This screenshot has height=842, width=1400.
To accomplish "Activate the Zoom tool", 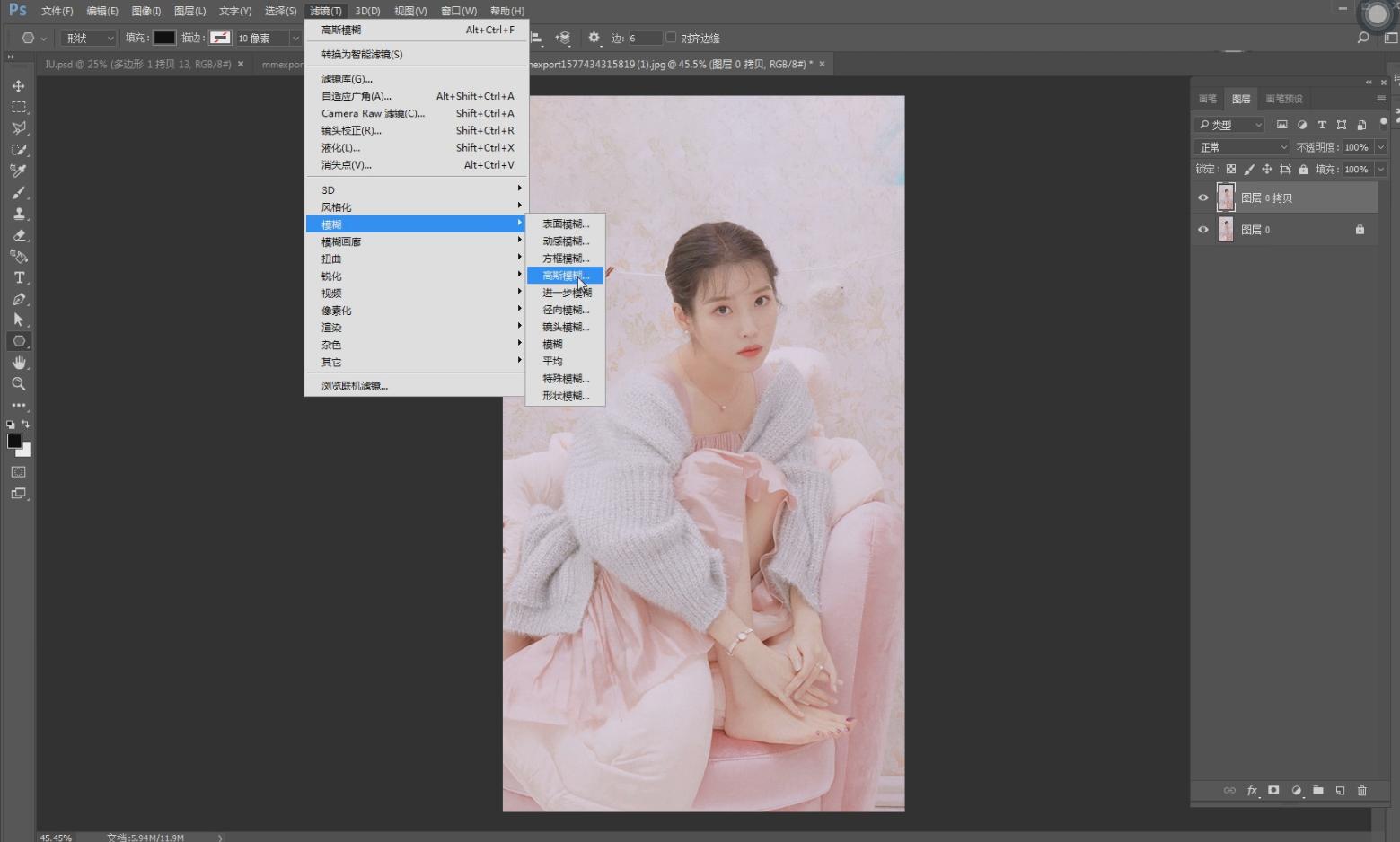I will (x=18, y=384).
